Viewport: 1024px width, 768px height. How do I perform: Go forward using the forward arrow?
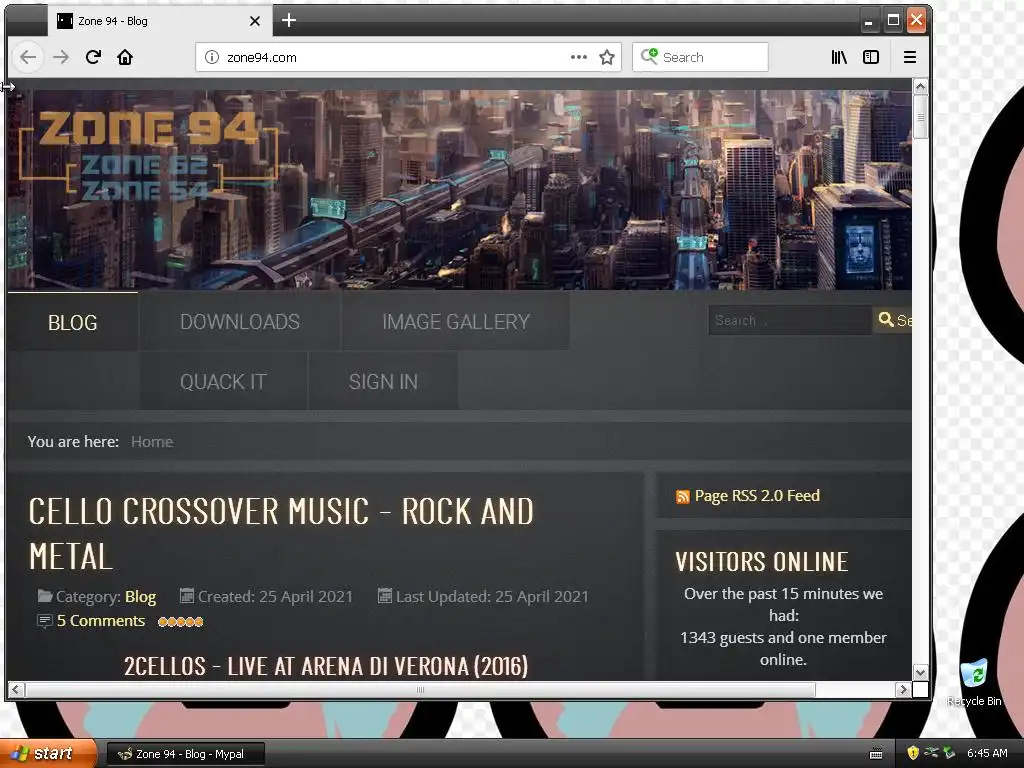pos(61,57)
